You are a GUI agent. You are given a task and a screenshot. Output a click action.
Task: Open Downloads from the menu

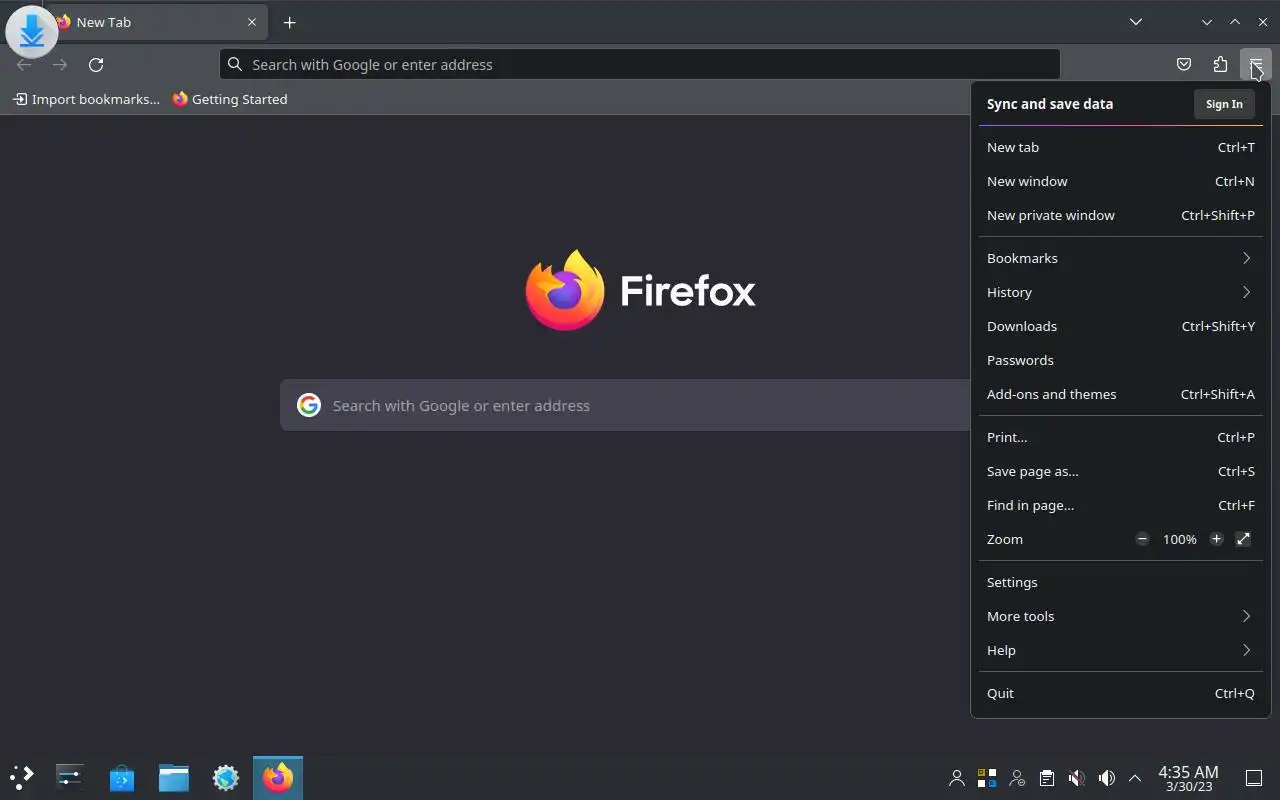click(x=1120, y=326)
